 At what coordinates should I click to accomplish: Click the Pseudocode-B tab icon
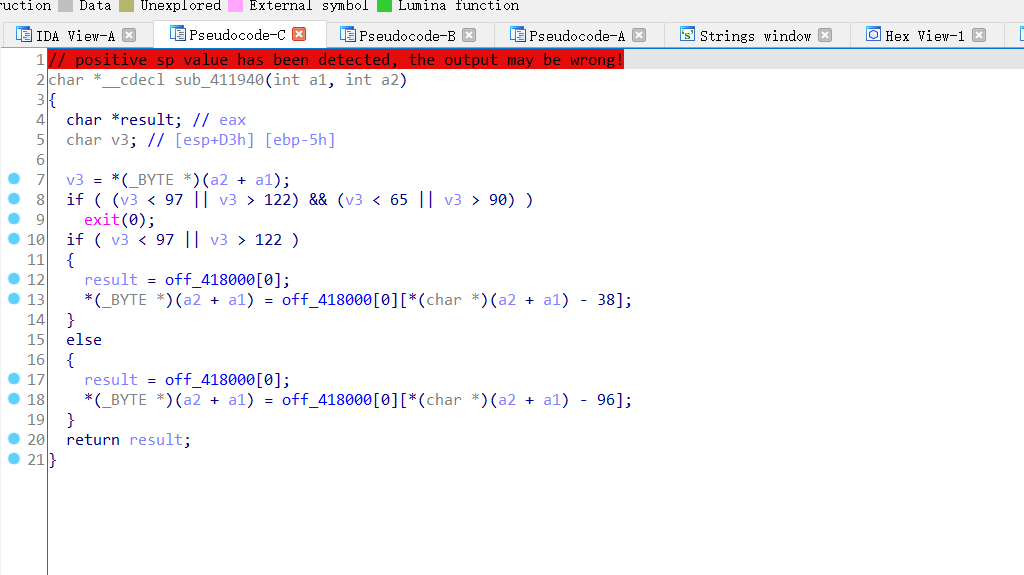[x=347, y=35]
